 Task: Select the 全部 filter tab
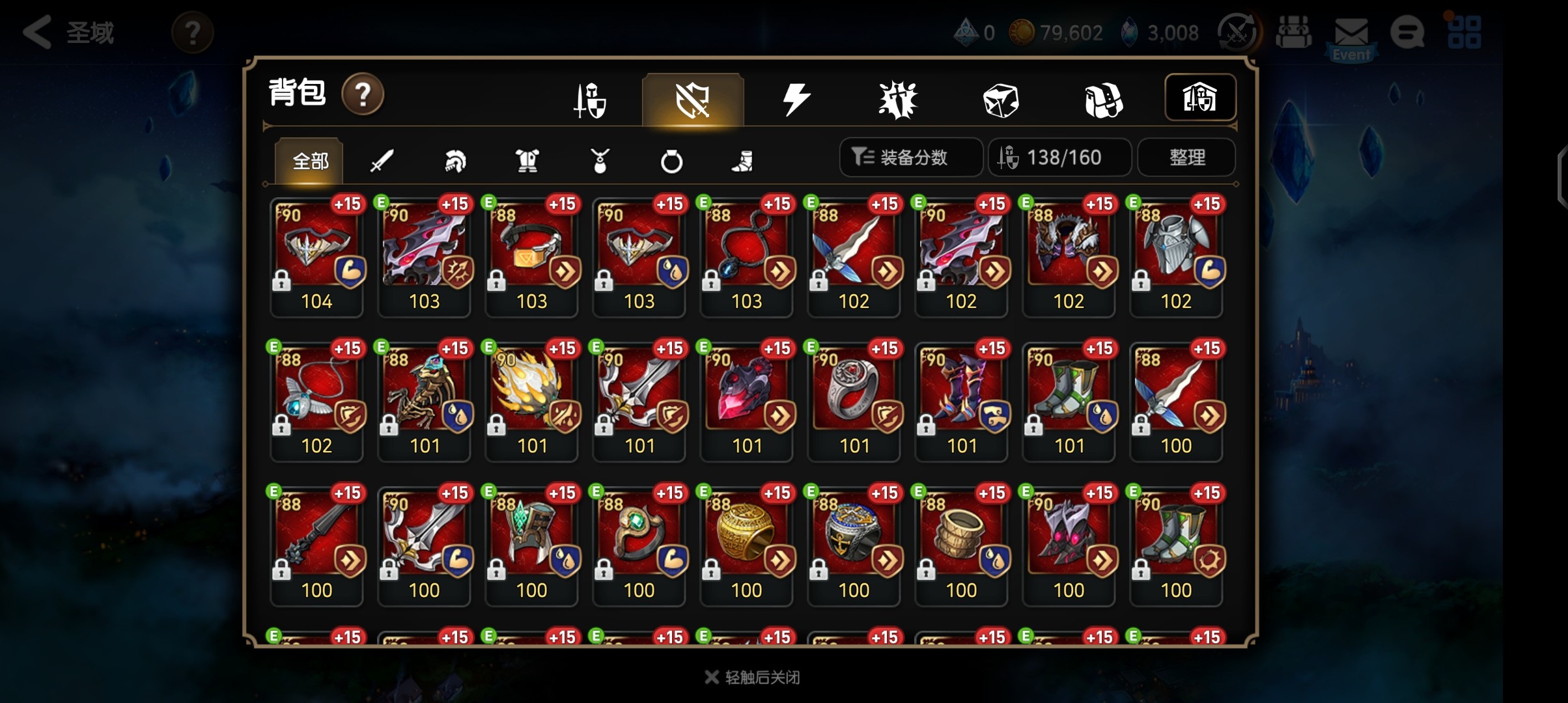pyautogui.click(x=309, y=161)
